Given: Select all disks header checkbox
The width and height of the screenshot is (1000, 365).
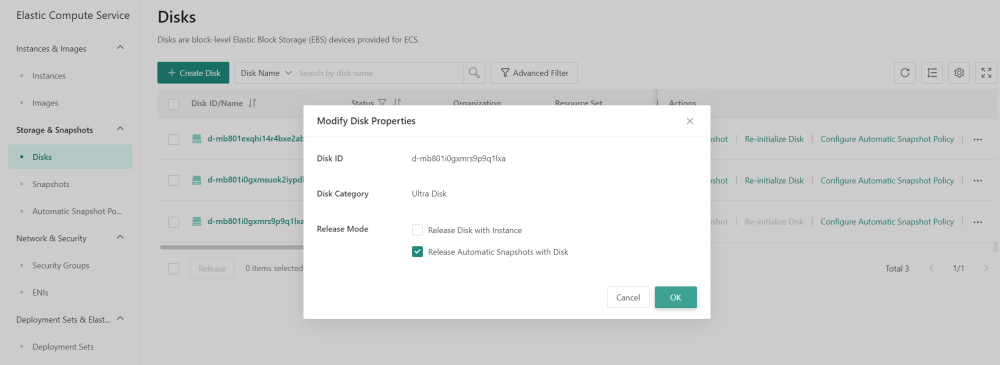Looking at the screenshot, I should [173, 104].
